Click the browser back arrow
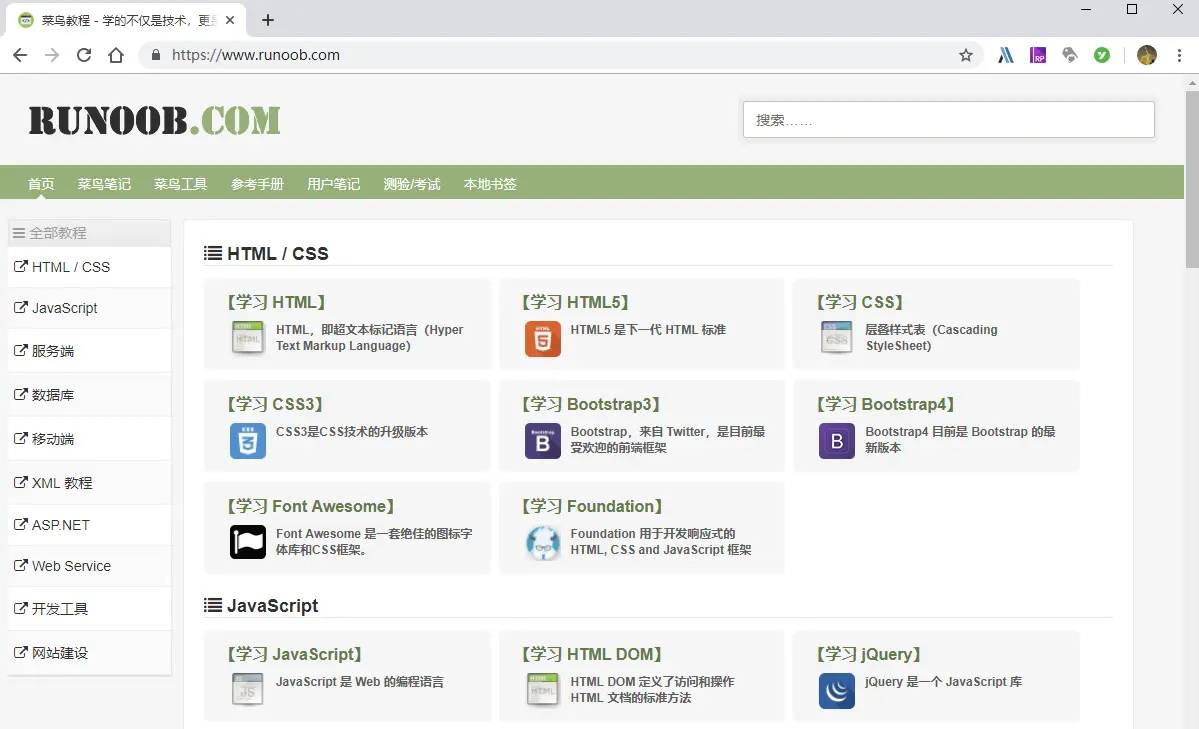This screenshot has height=729, width=1199. (20, 55)
